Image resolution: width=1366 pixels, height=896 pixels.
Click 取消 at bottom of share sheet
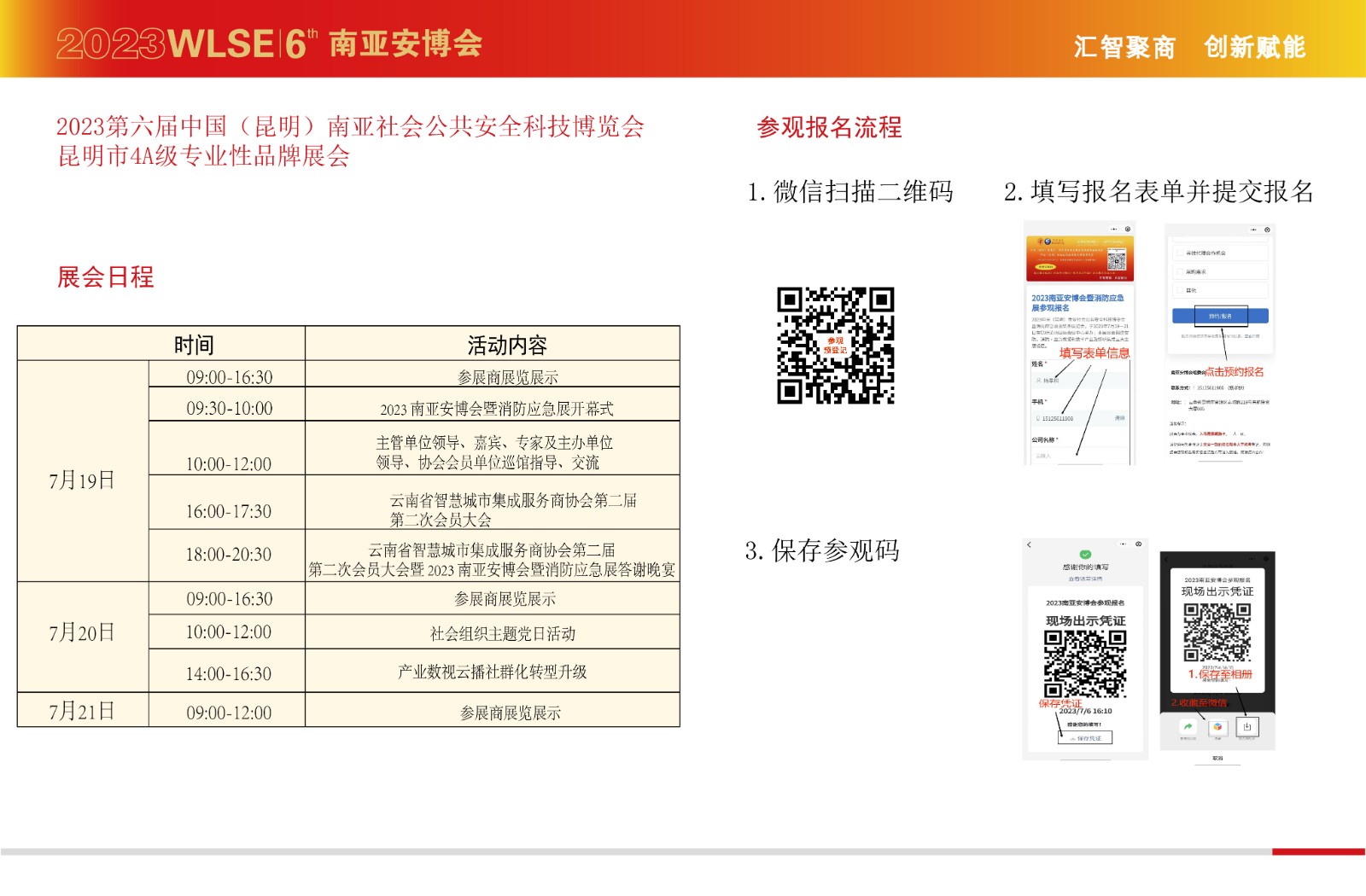pyautogui.click(x=1217, y=758)
